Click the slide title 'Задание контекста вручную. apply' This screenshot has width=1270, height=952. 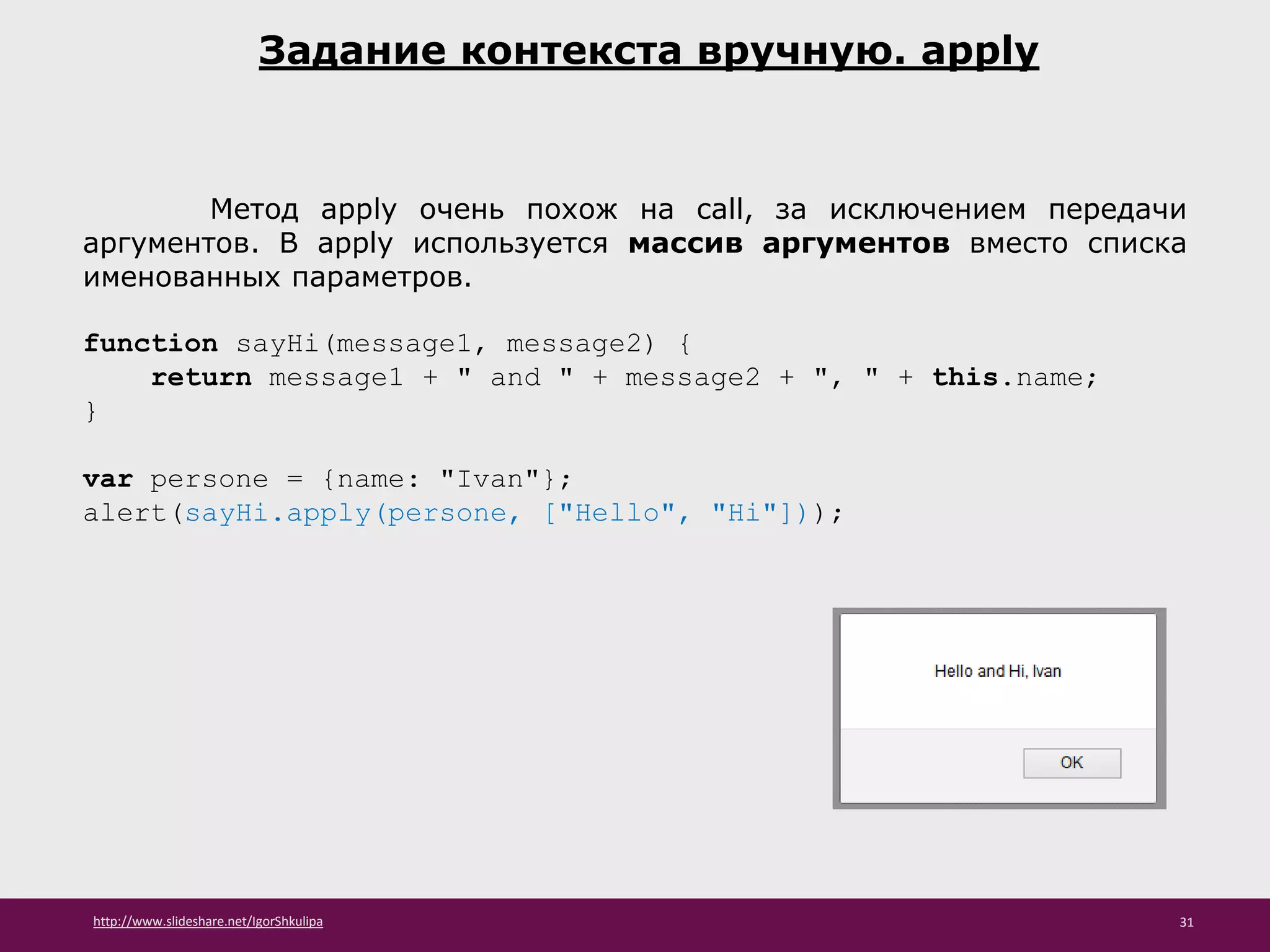[x=649, y=51]
